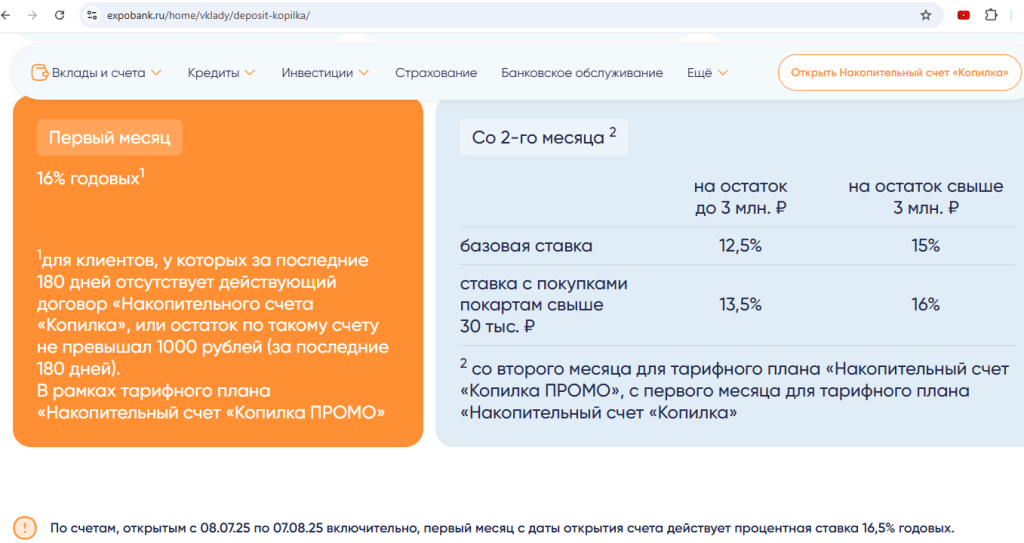Click the ставка с покупками по картам label
The image size is (1024, 543).
click(543, 304)
